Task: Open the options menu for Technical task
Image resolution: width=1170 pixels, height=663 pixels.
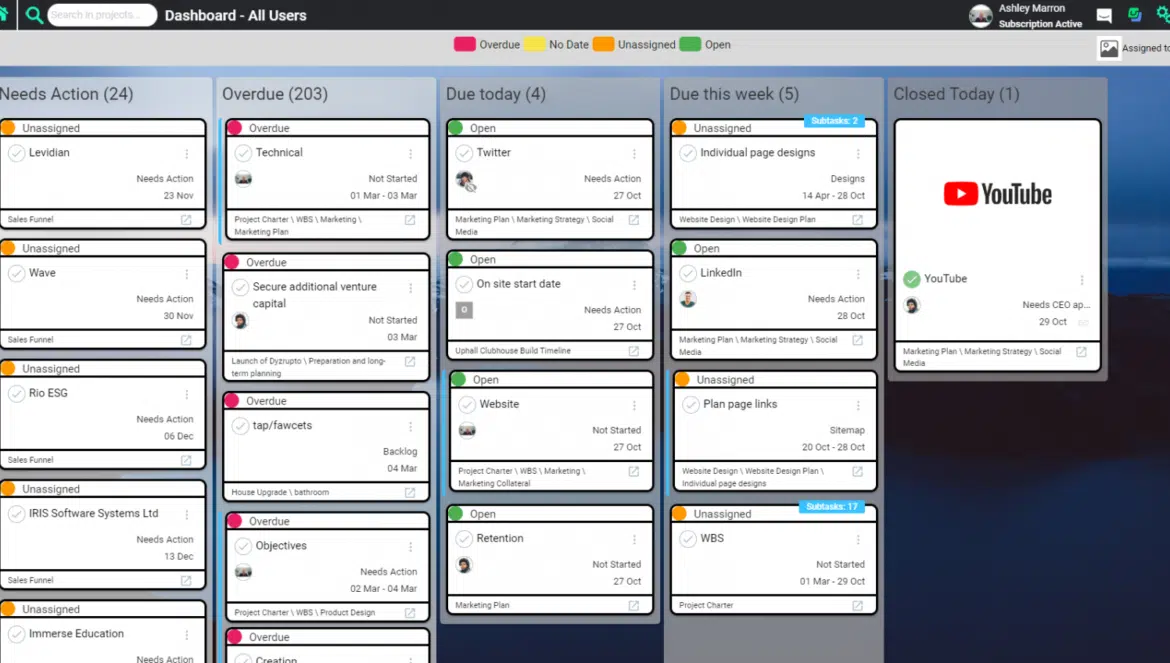Action: [x=410, y=154]
